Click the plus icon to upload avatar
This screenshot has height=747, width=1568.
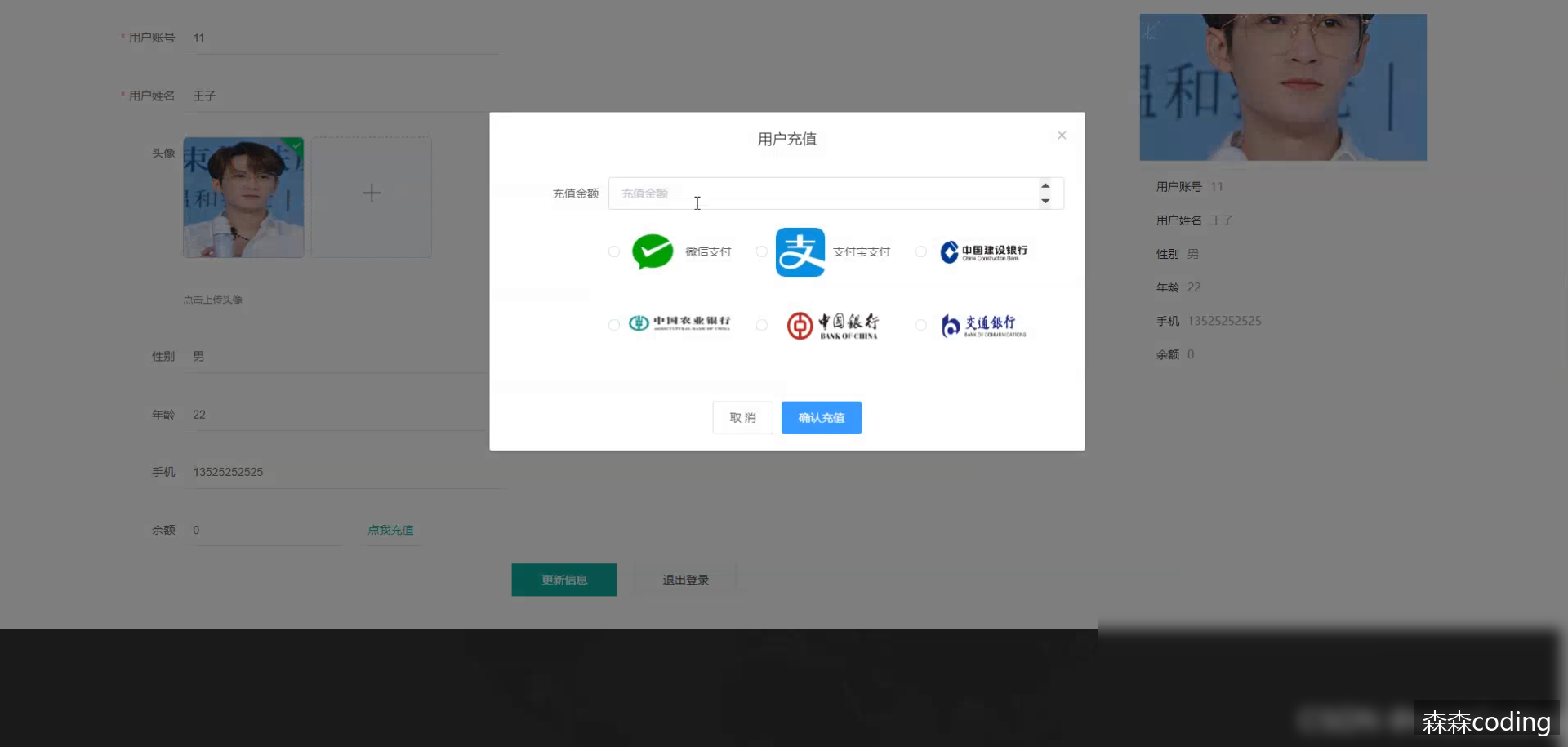tap(372, 193)
